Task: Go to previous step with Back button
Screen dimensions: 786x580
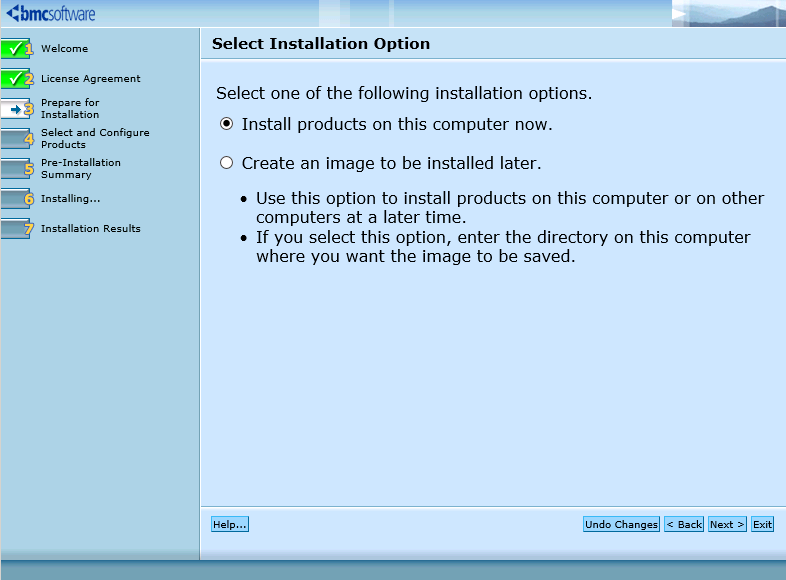Action: point(684,524)
